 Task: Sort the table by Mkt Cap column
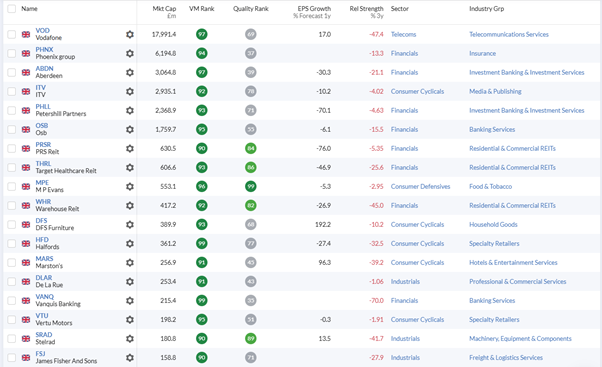pyautogui.click(x=164, y=8)
